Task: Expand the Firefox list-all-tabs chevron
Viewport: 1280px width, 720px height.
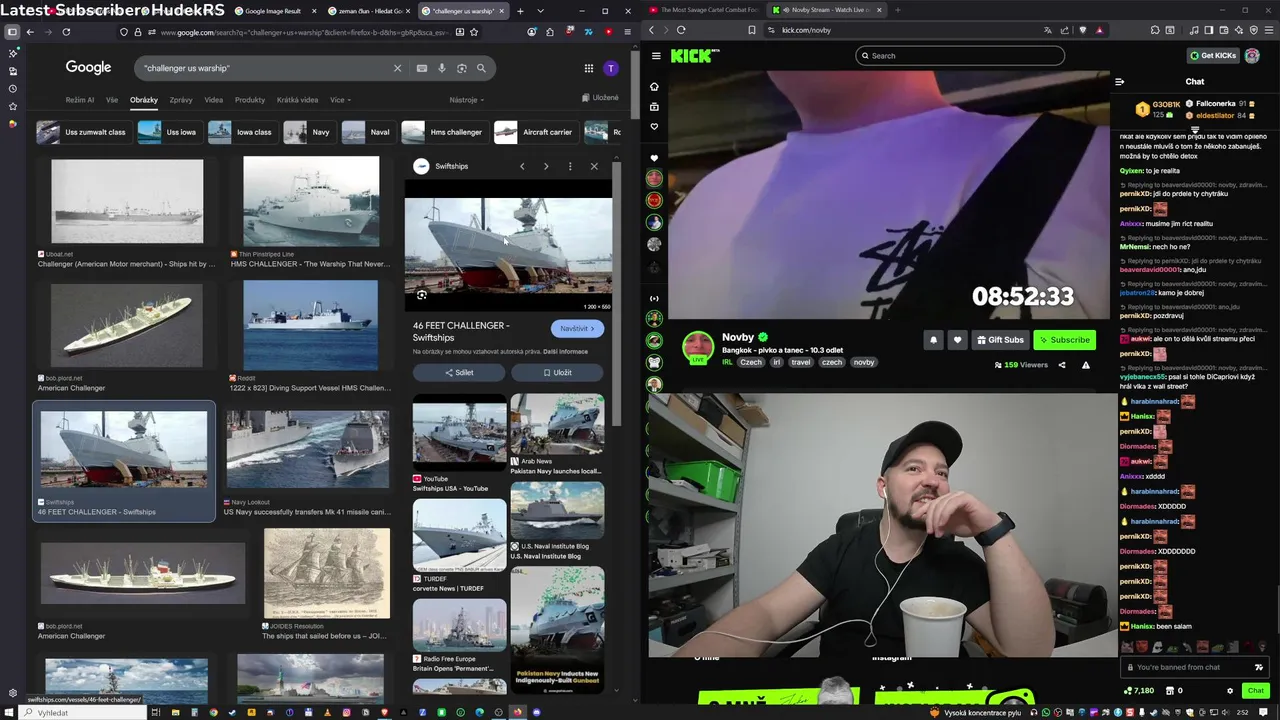Action: click(x=541, y=11)
